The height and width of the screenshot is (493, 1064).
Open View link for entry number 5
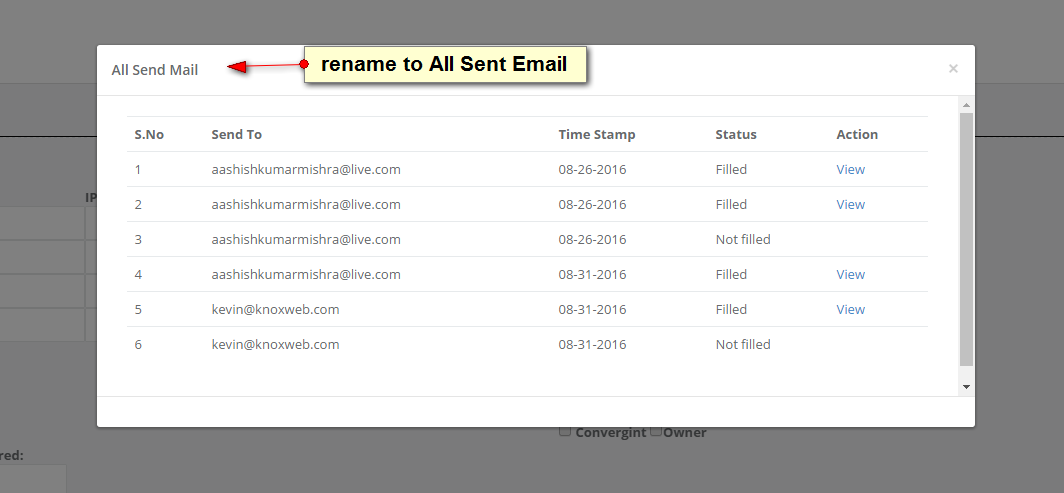(x=850, y=309)
